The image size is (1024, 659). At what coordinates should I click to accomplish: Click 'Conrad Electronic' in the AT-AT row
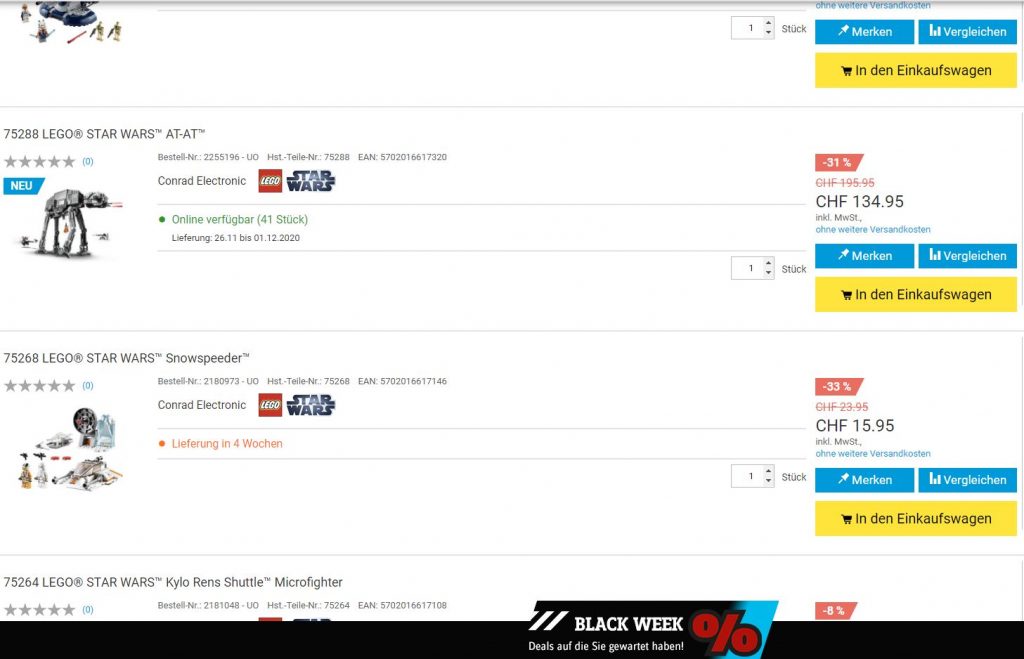pyautogui.click(x=202, y=181)
